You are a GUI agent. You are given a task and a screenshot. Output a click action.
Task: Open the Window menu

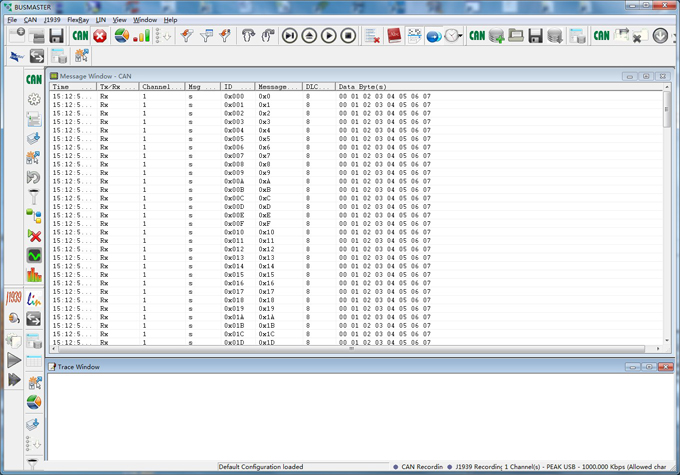[145, 20]
